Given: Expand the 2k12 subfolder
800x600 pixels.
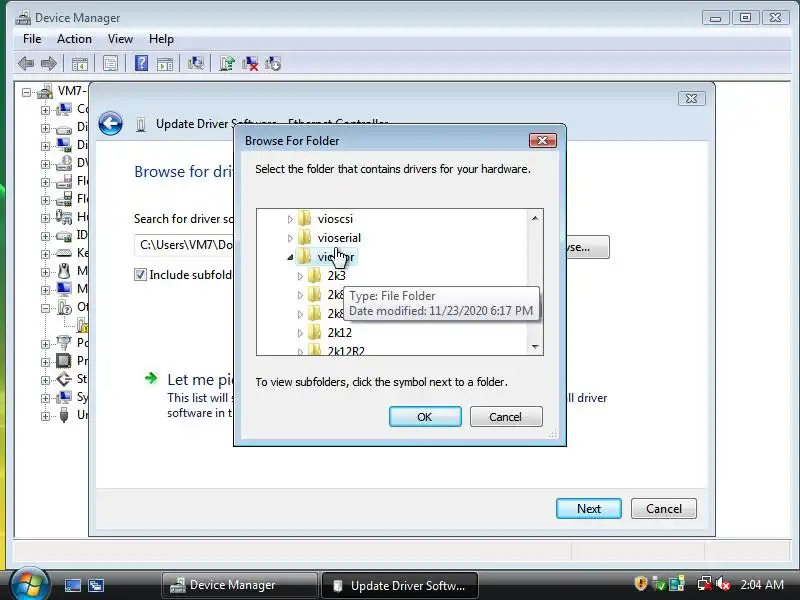Looking at the screenshot, I should tap(300, 333).
